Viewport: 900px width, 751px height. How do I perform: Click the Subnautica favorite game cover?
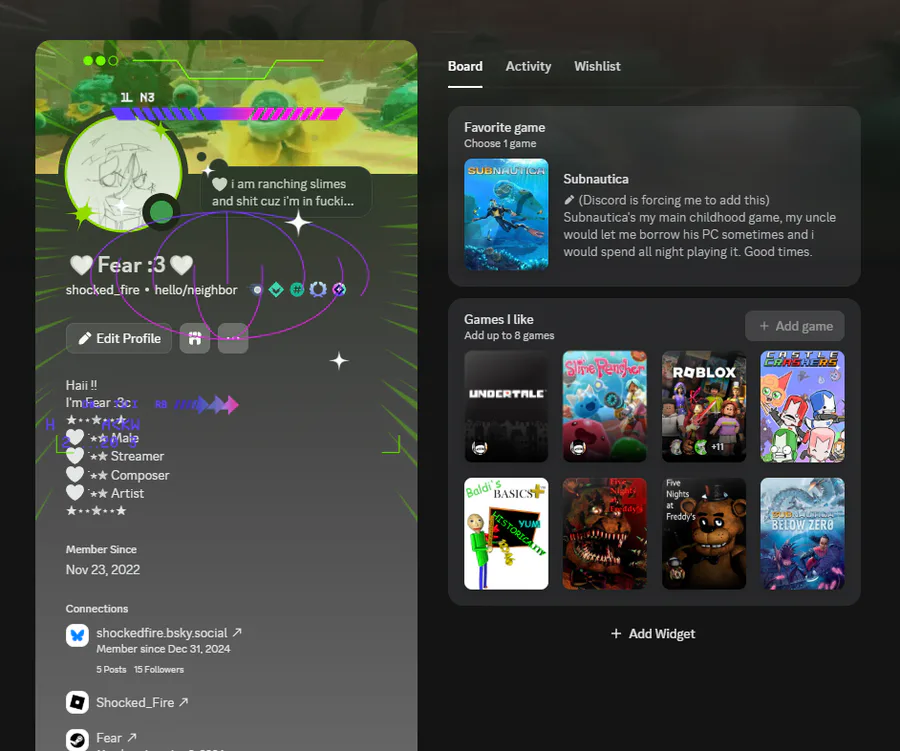click(506, 214)
